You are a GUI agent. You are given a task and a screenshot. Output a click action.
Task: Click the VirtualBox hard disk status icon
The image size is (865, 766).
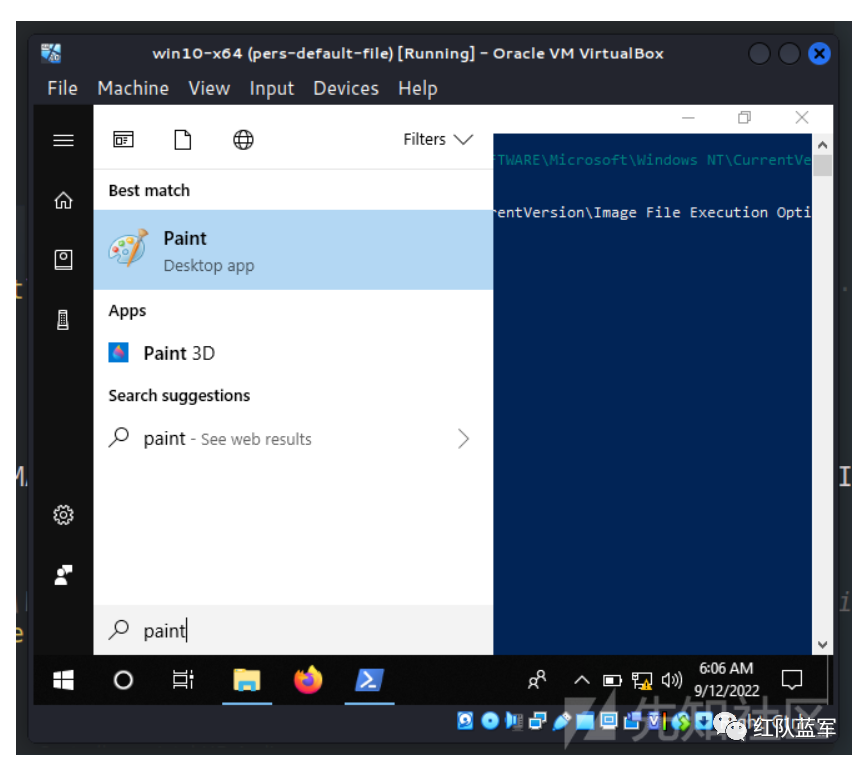coord(466,720)
